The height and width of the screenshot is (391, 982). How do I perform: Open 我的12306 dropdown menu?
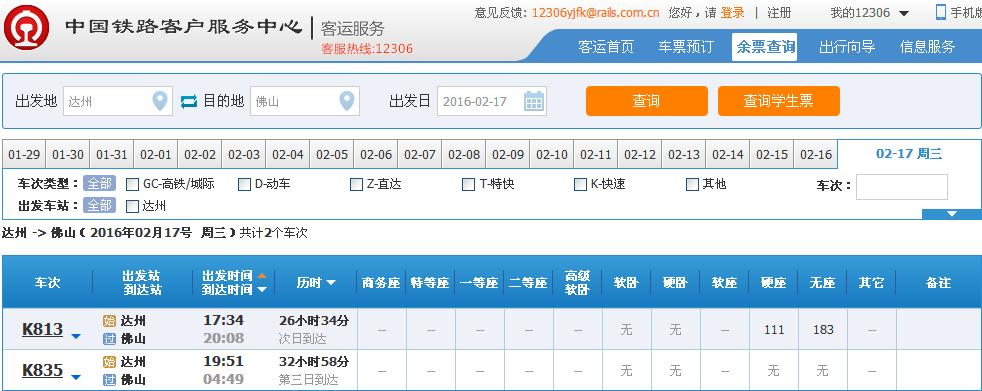point(870,13)
